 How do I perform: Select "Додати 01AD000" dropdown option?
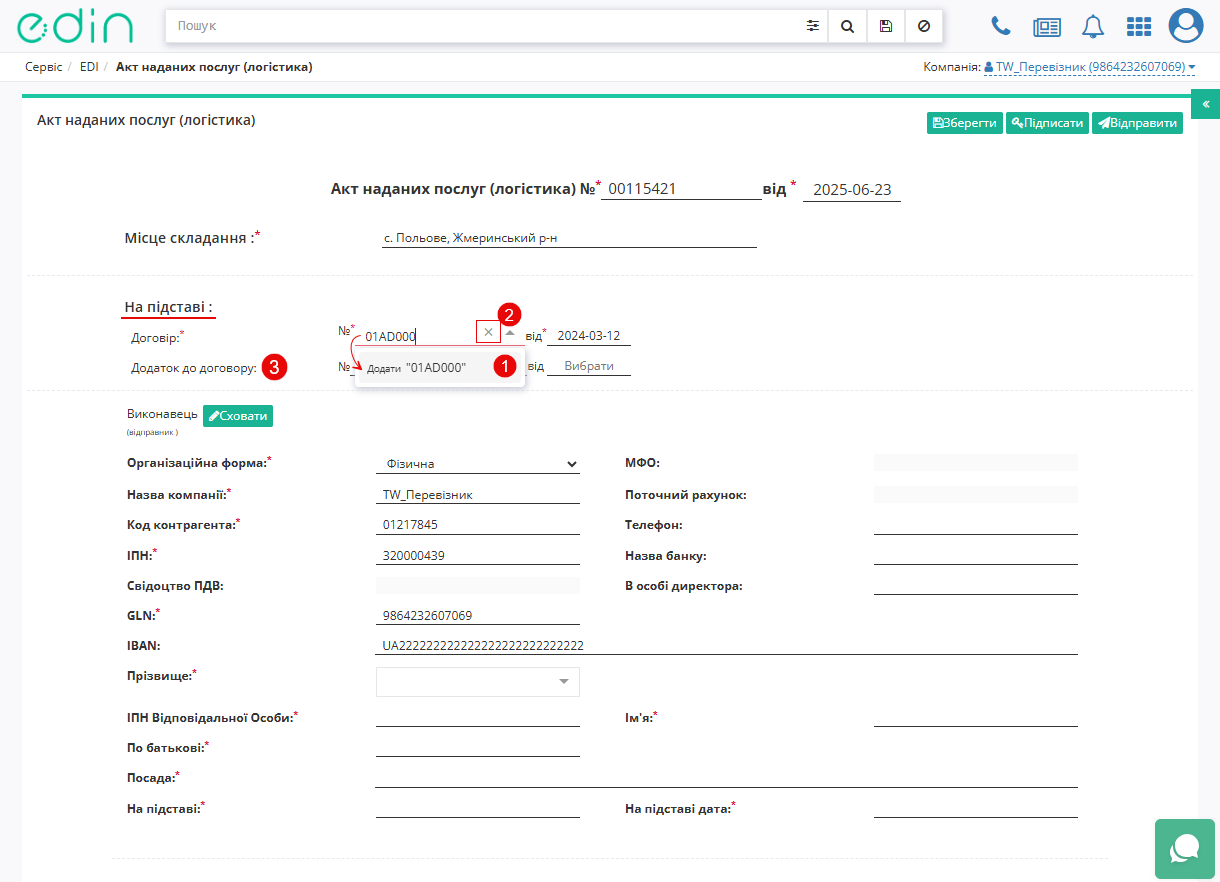[440, 368]
